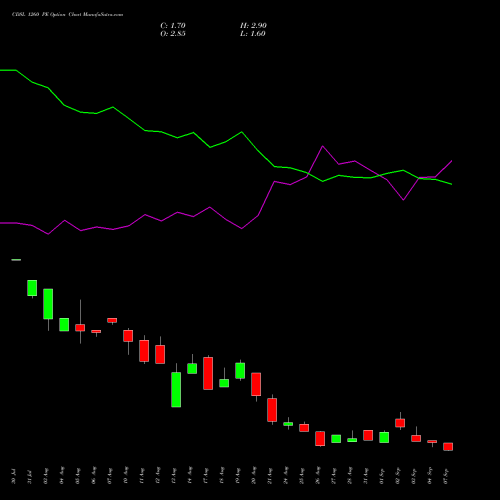The width and height of the screenshot is (500, 500).
Task: Click the green candle for 19 Aug
Action: coord(240,371)
